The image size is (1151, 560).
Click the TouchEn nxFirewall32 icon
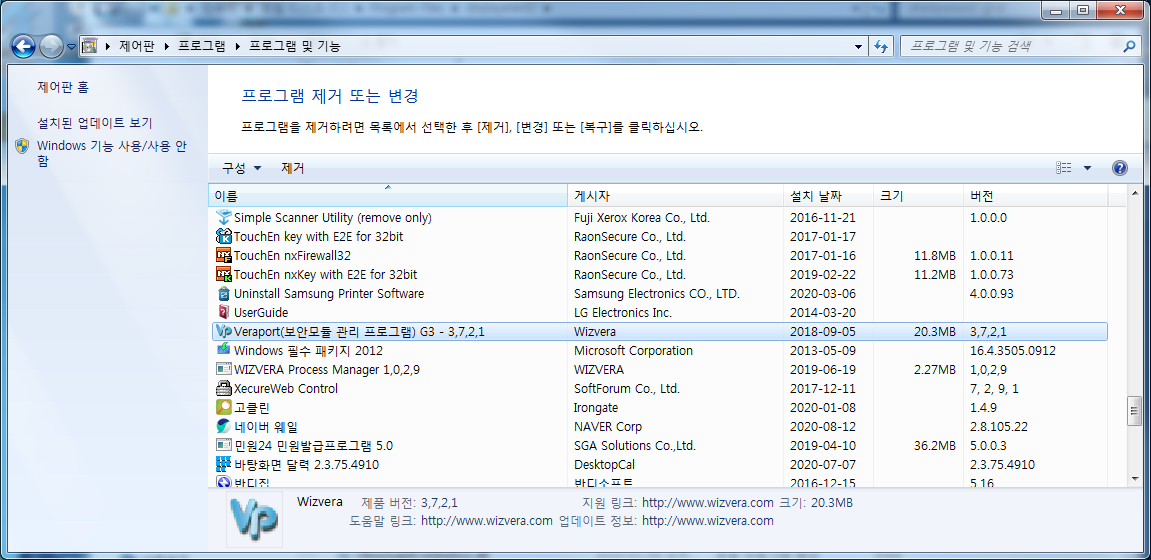224,255
